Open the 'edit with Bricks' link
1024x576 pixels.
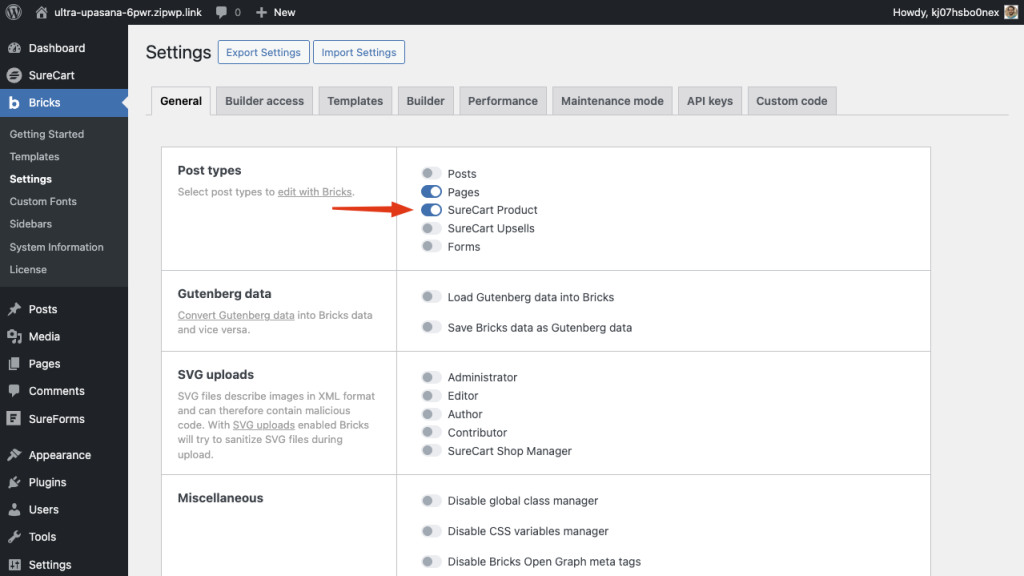pos(314,192)
